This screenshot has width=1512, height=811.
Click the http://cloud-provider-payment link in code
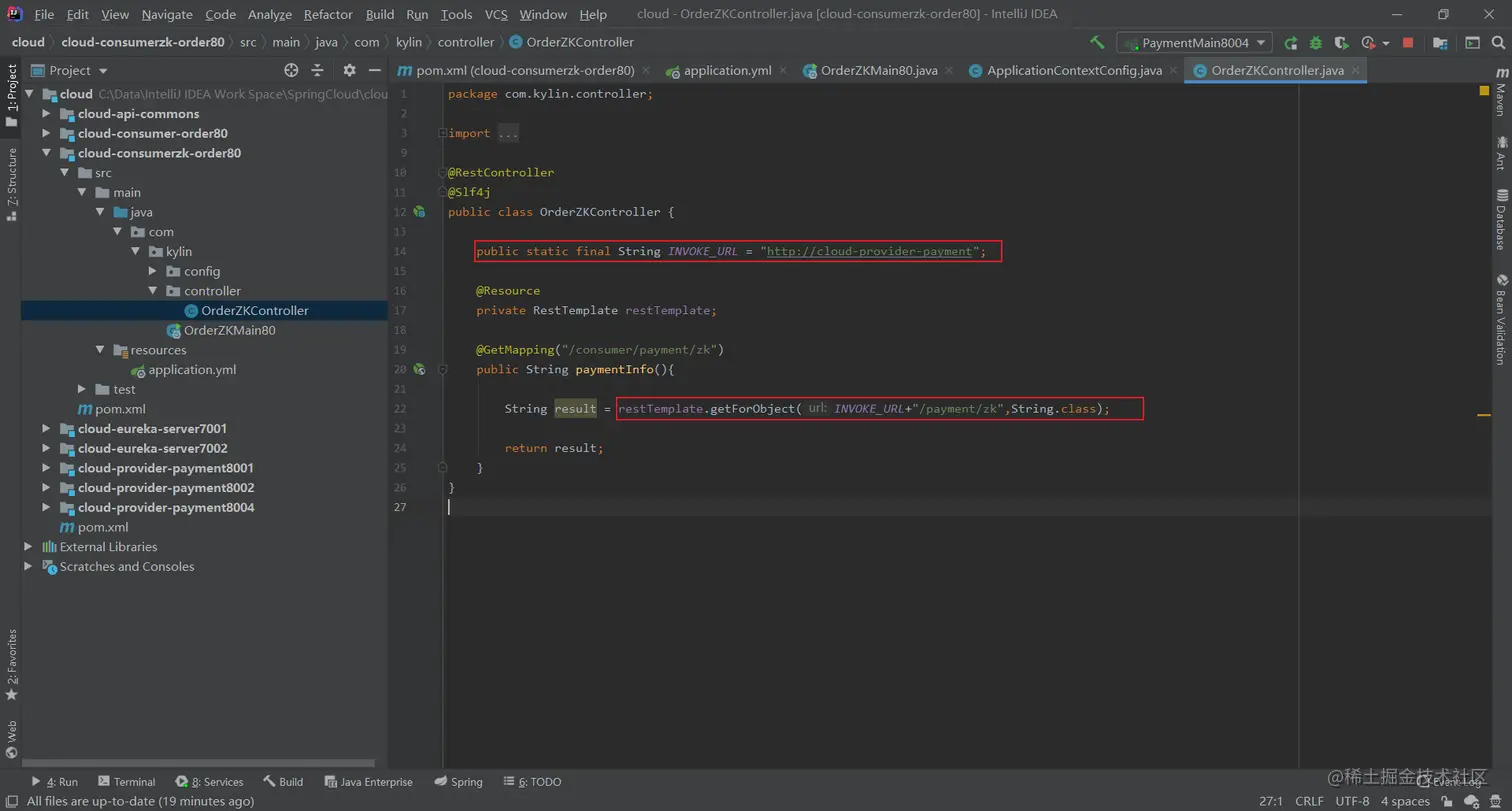tap(869, 251)
